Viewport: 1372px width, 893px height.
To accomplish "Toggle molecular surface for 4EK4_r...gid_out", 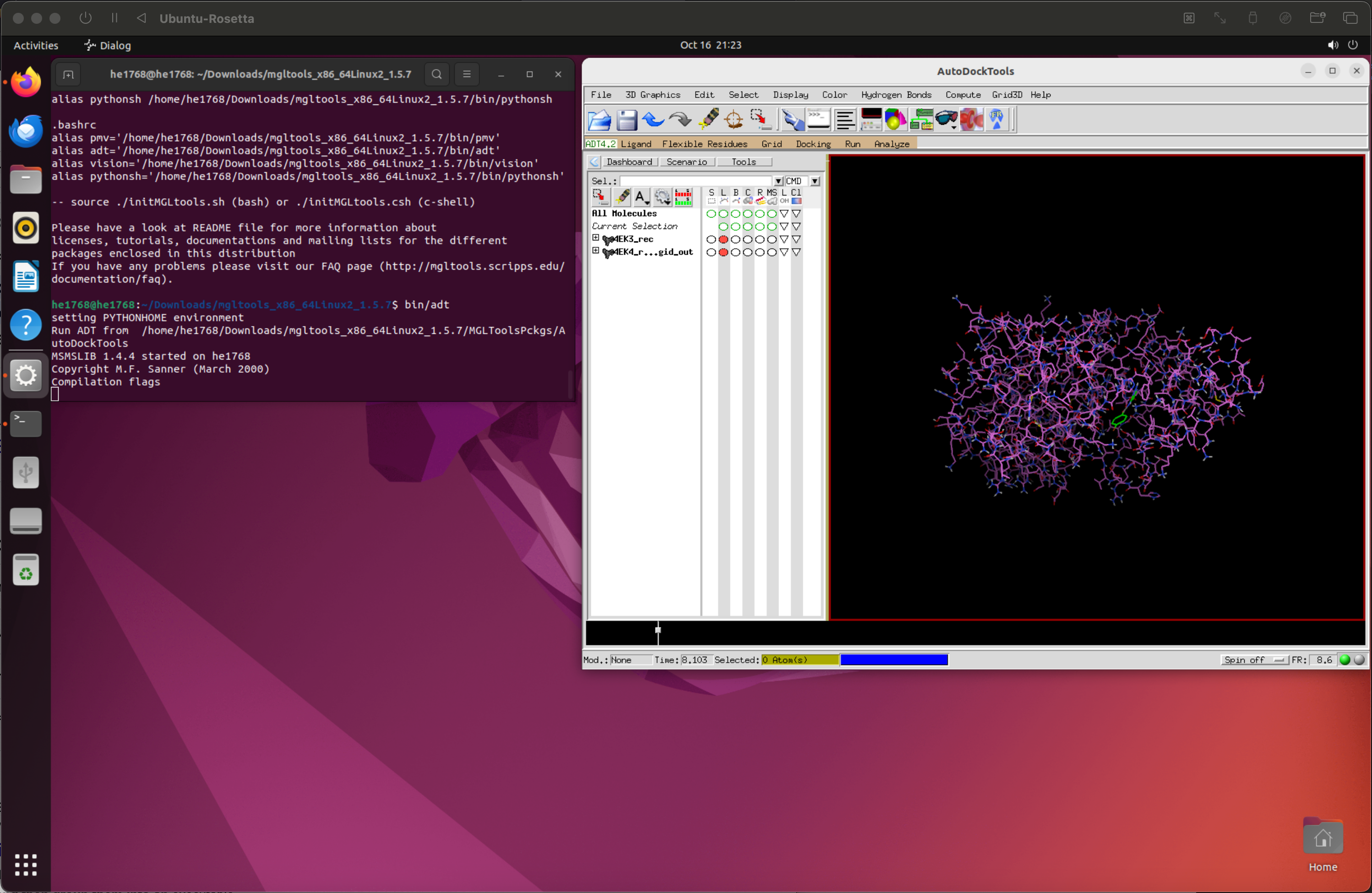I will click(772, 252).
